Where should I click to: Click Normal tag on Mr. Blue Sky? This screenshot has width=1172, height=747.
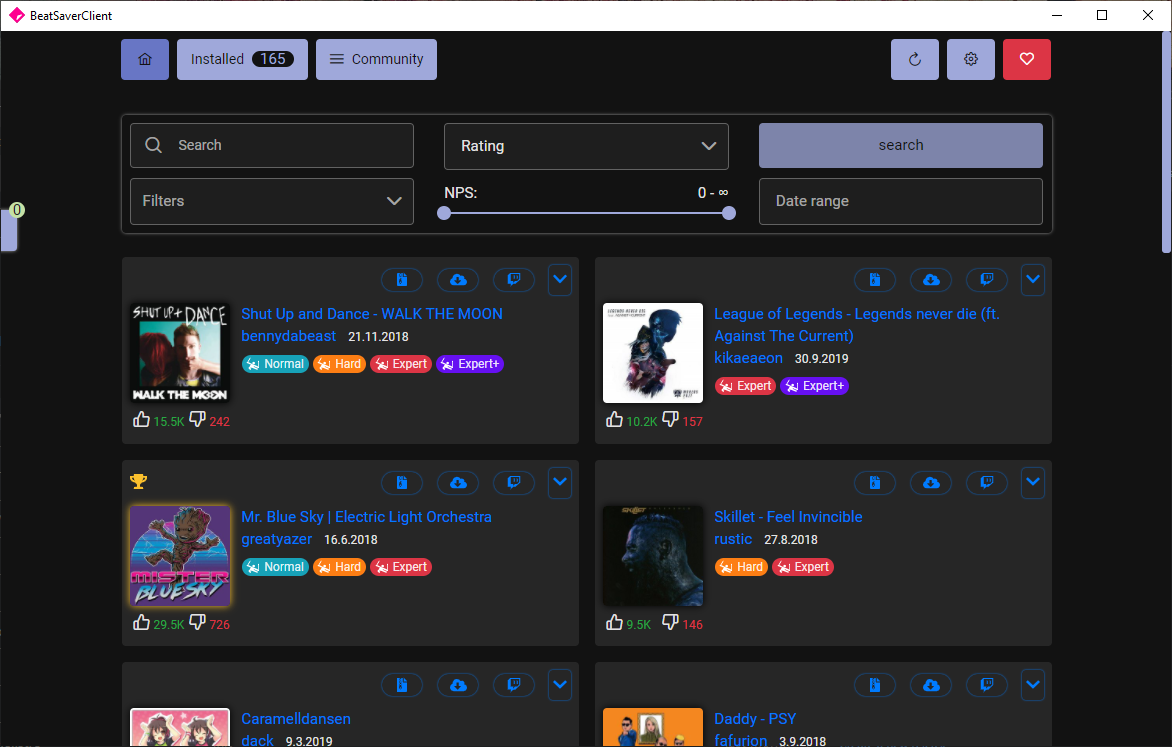point(275,567)
